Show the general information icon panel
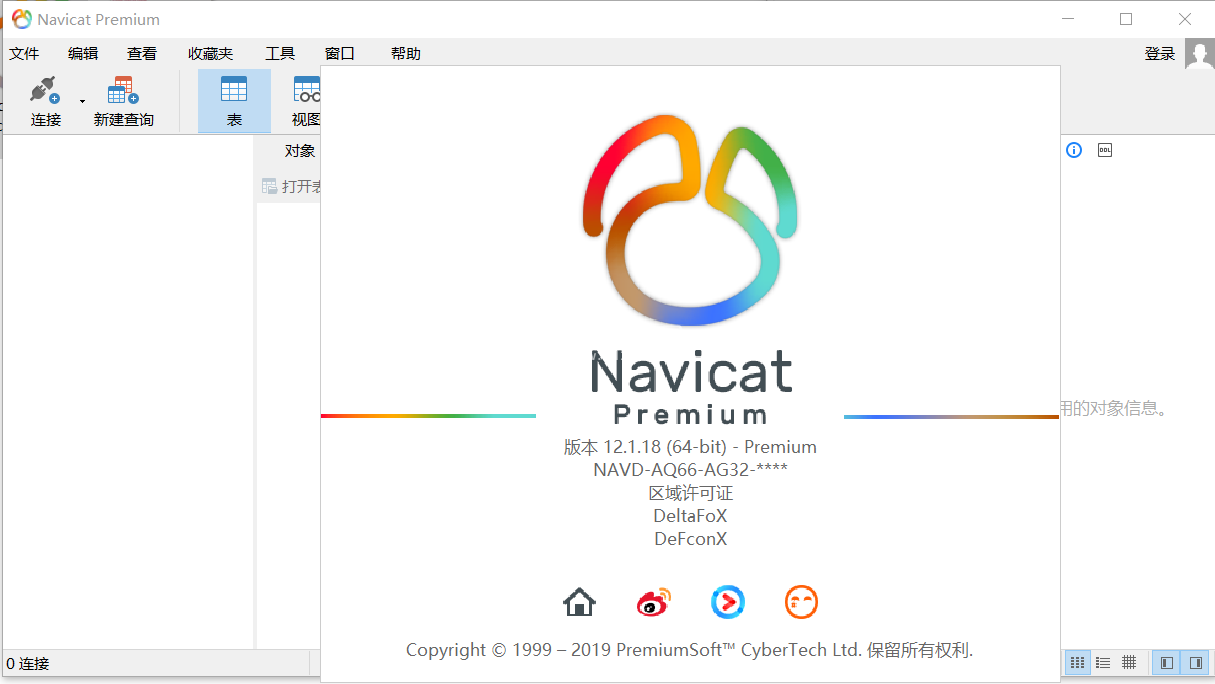The height and width of the screenshot is (684, 1215). coord(1074,150)
